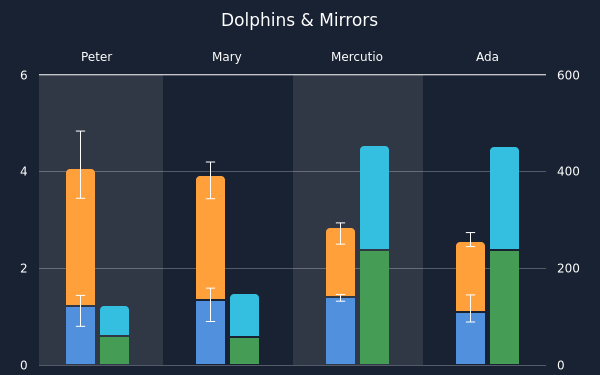Image resolution: width=600 pixels, height=375 pixels.
Task: Click Mary's orange bar segment
Action: (x=210, y=238)
